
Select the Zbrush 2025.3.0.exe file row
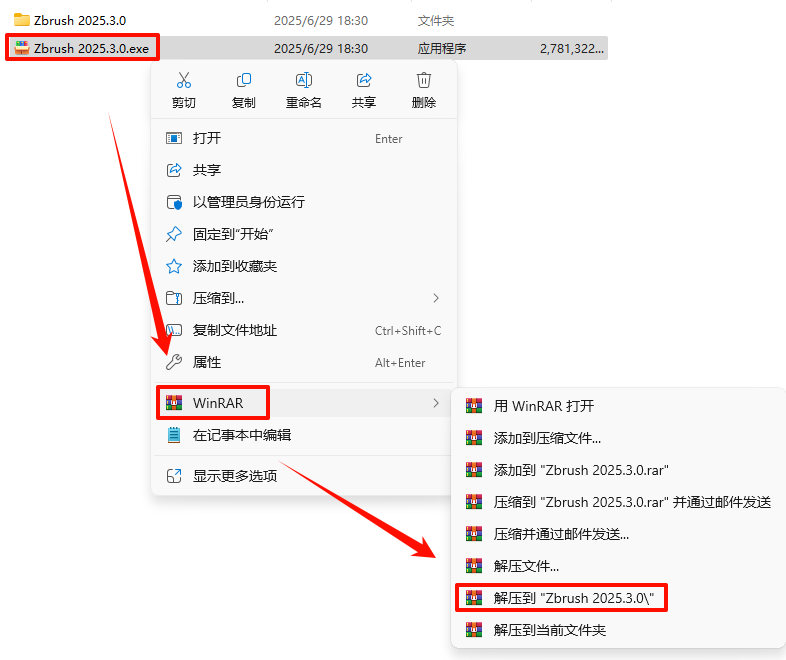point(306,48)
